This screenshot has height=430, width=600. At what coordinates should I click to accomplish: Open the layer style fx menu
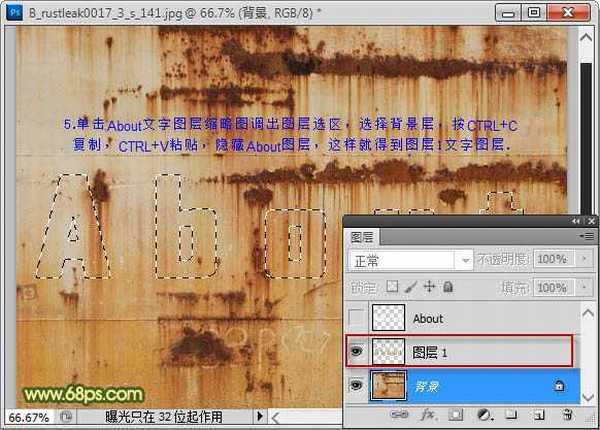[x=427, y=415]
